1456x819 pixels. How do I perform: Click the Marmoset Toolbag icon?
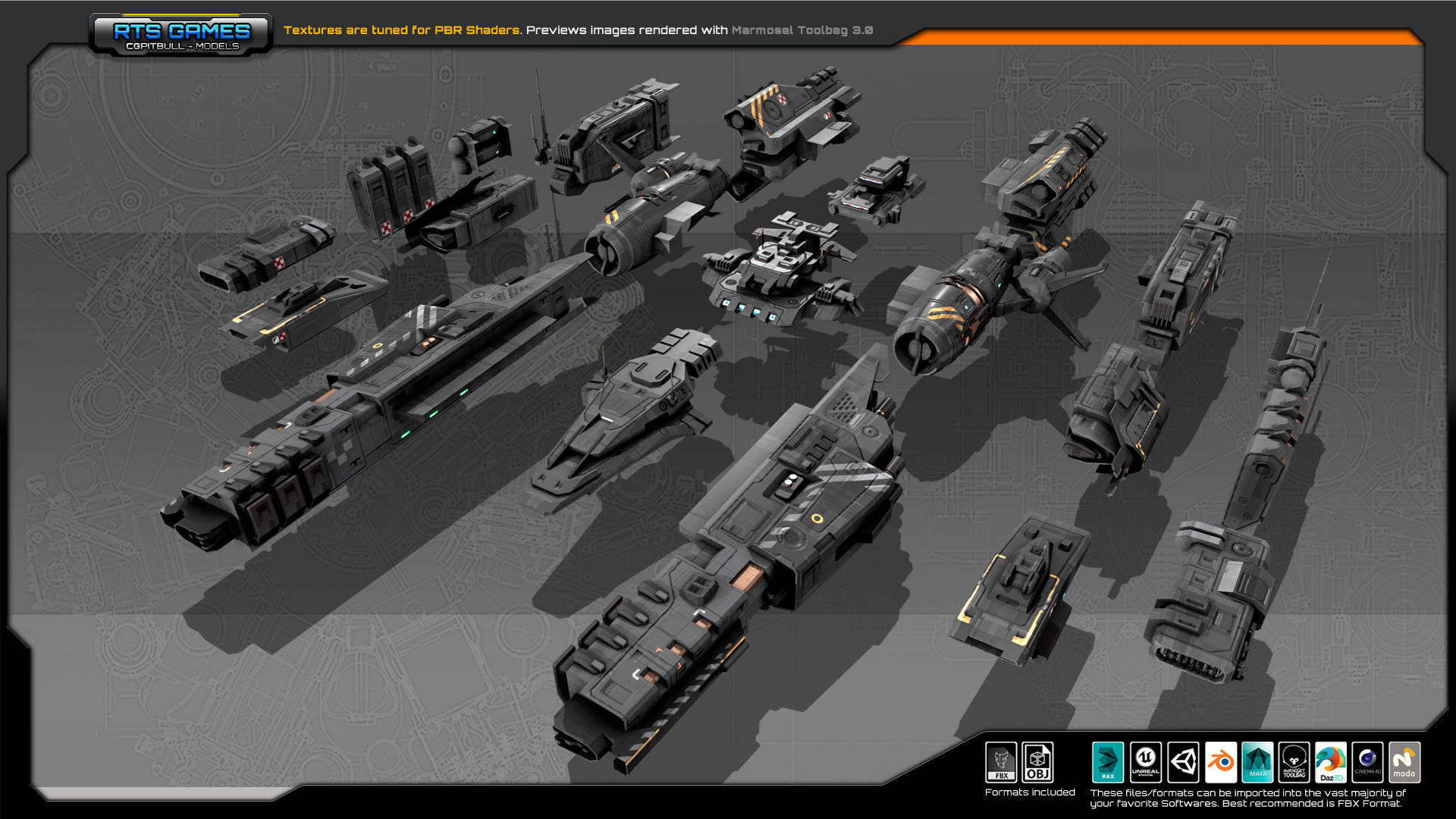(1294, 762)
